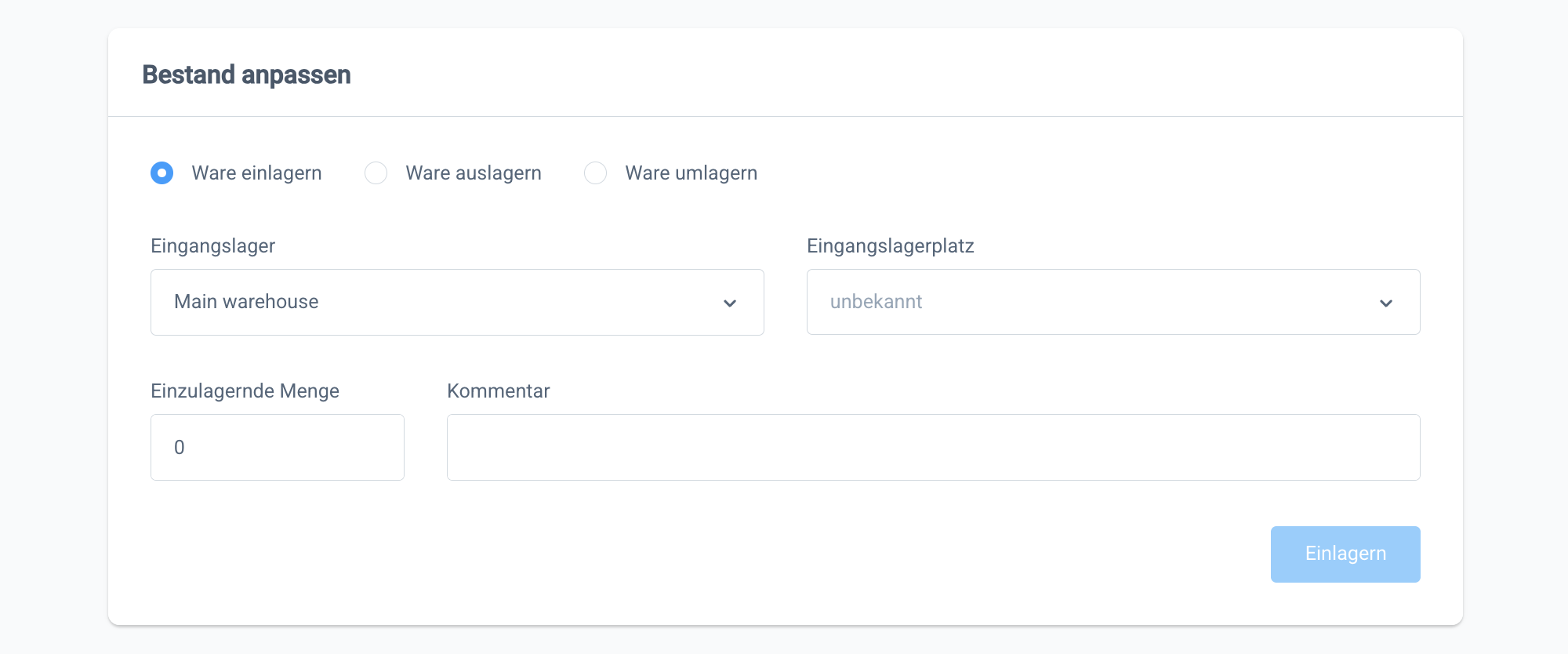Choose the Ware auslagern radio option
Viewport: 1568px width, 654px height.
point(376,173)
